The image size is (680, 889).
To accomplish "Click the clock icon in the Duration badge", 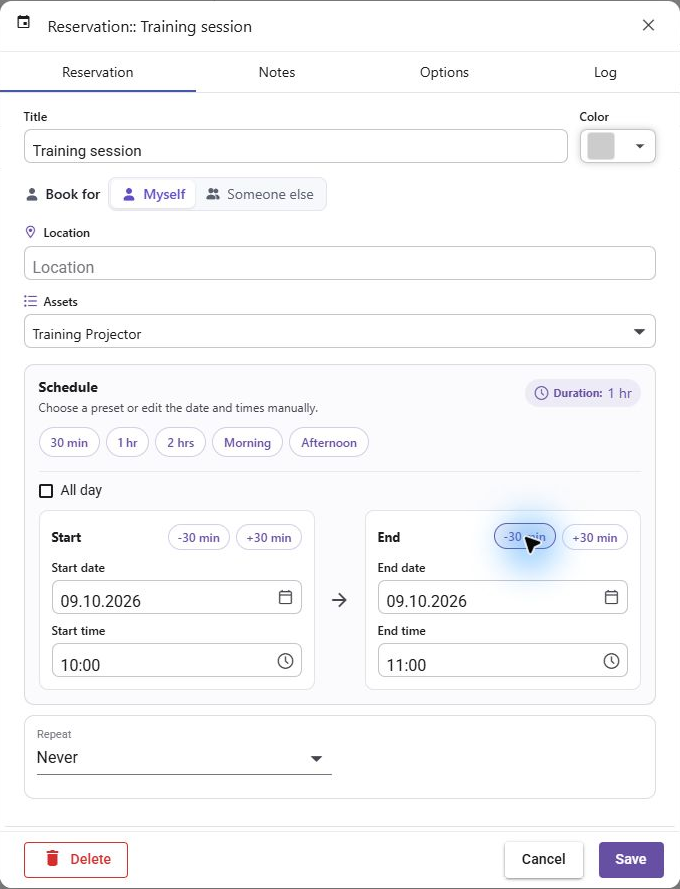I will tap(541, 393).
